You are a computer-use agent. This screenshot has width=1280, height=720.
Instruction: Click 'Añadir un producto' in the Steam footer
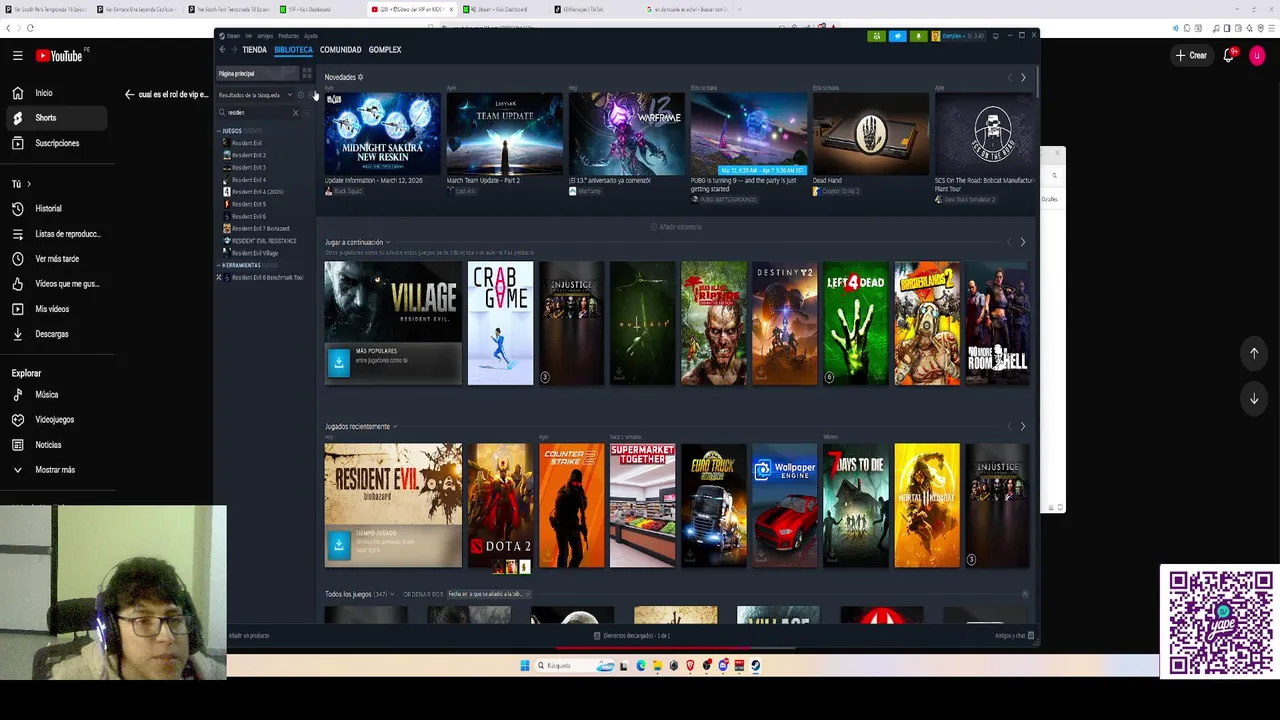click(249, 636)
